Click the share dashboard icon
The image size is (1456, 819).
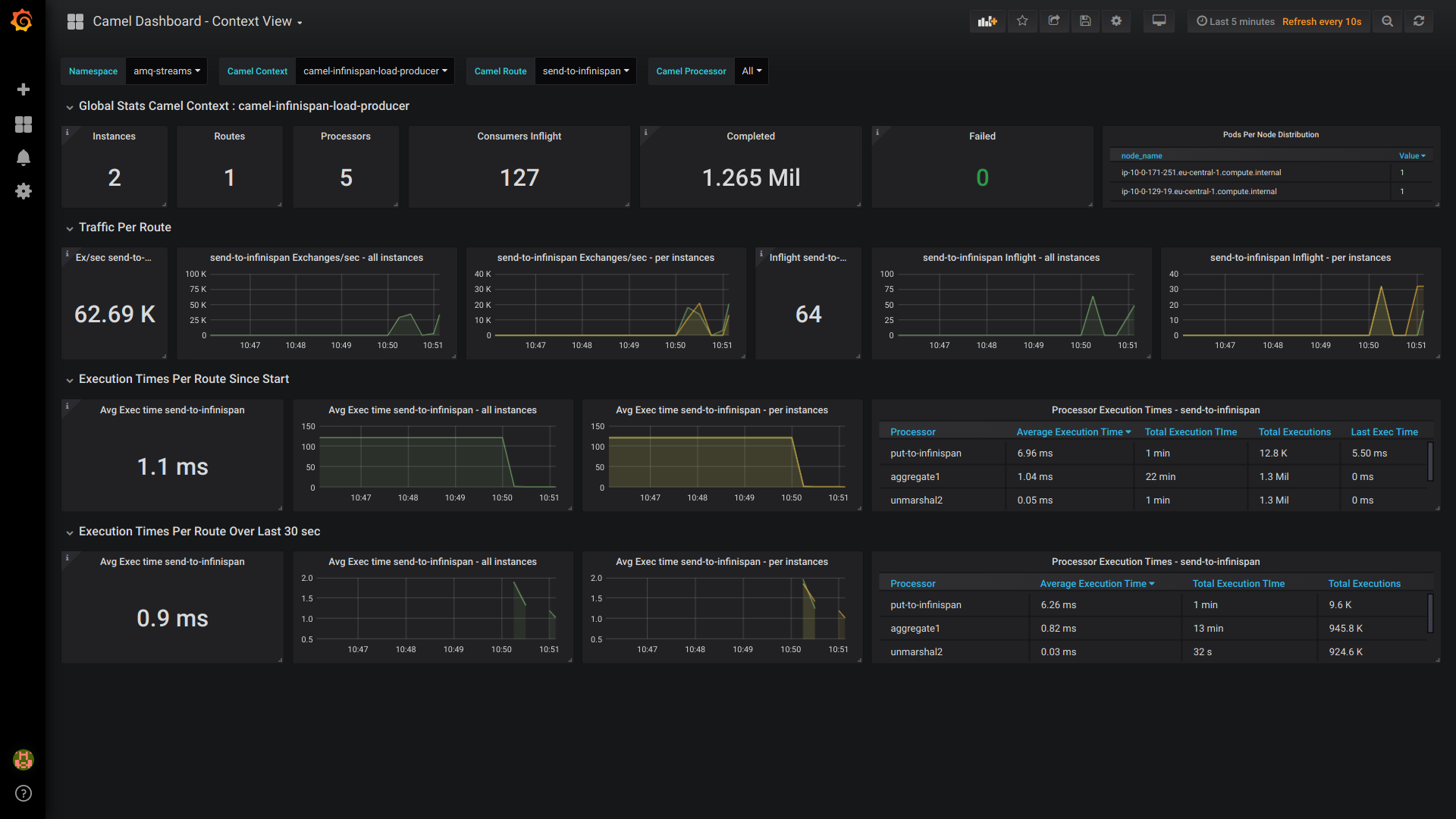(1054, 20)
